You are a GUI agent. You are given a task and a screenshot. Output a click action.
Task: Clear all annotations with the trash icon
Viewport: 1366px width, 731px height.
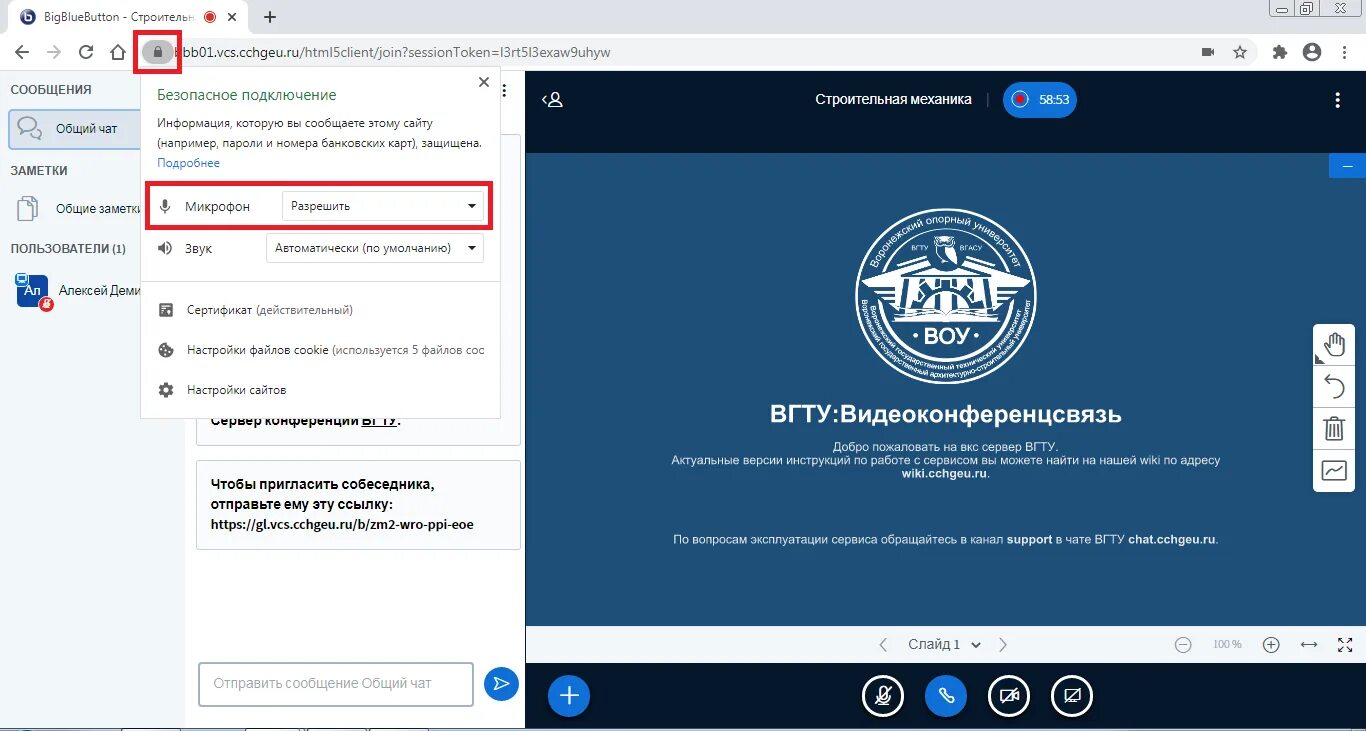[x=1334, y=428]
